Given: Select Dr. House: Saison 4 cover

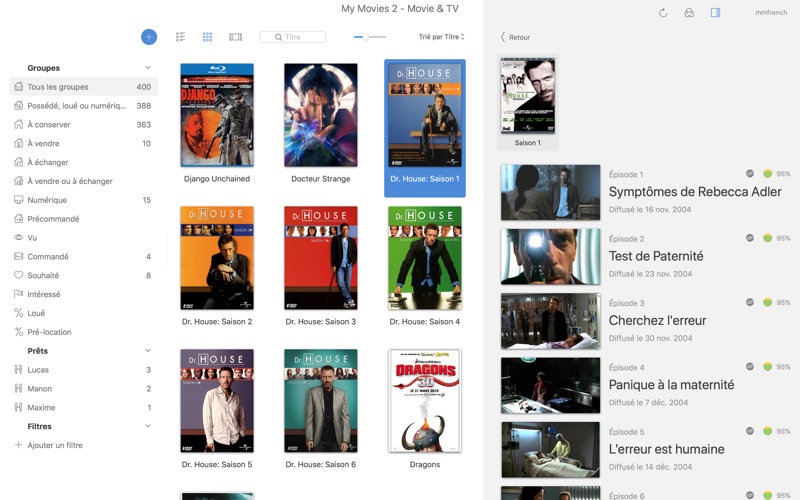Looking at the screenshot, I should (425, 258).
